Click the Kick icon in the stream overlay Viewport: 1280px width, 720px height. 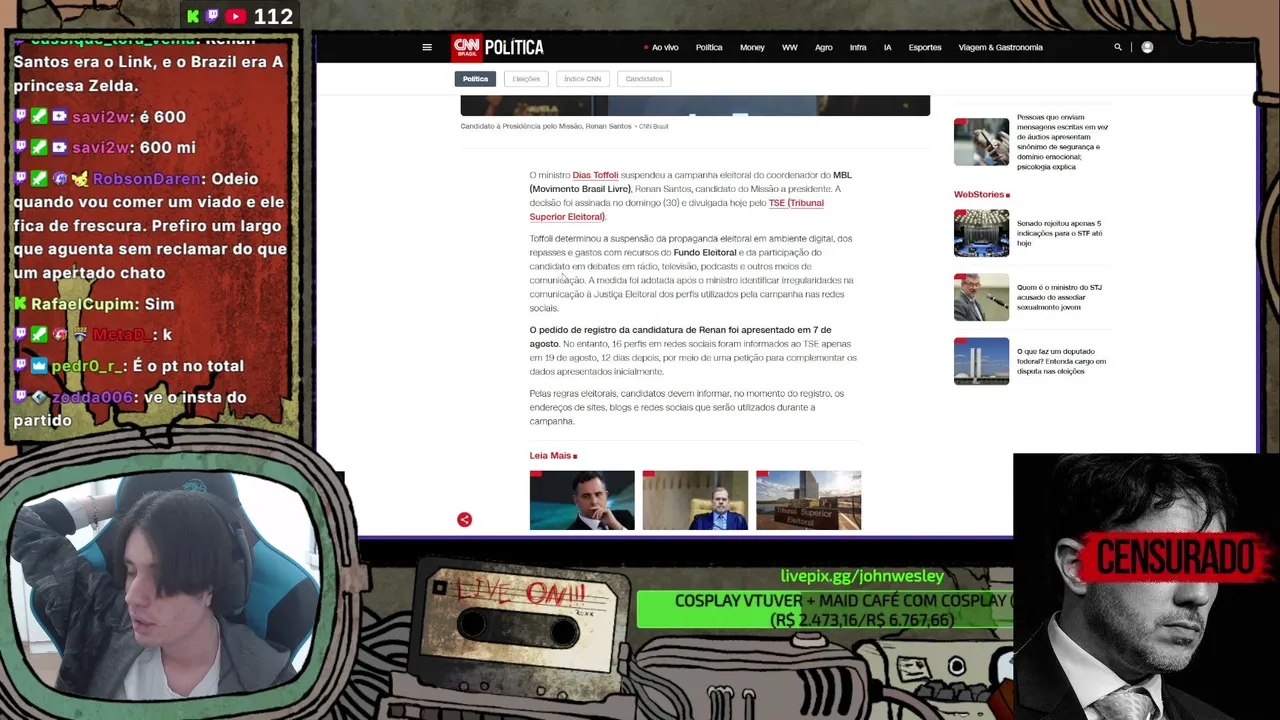[193, 16]
